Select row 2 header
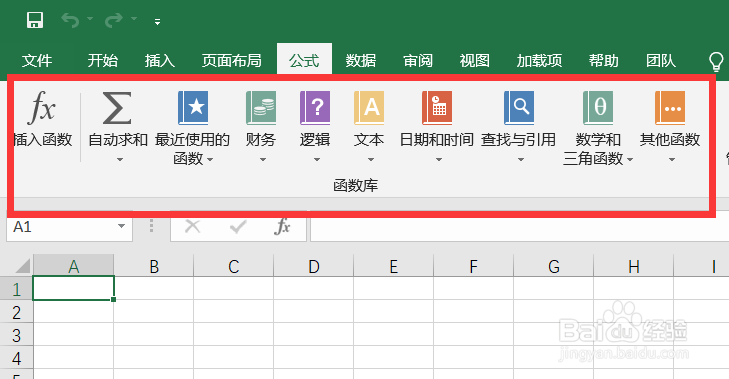Image resolution: width=729 pixels, height=379 pixels. (16, 312)
